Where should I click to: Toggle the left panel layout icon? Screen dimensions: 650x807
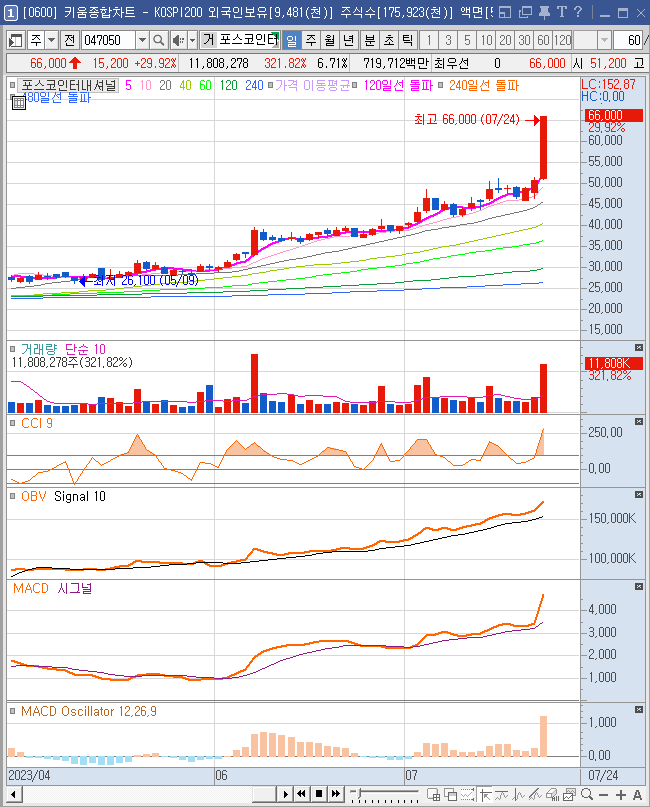coord(16,40)
